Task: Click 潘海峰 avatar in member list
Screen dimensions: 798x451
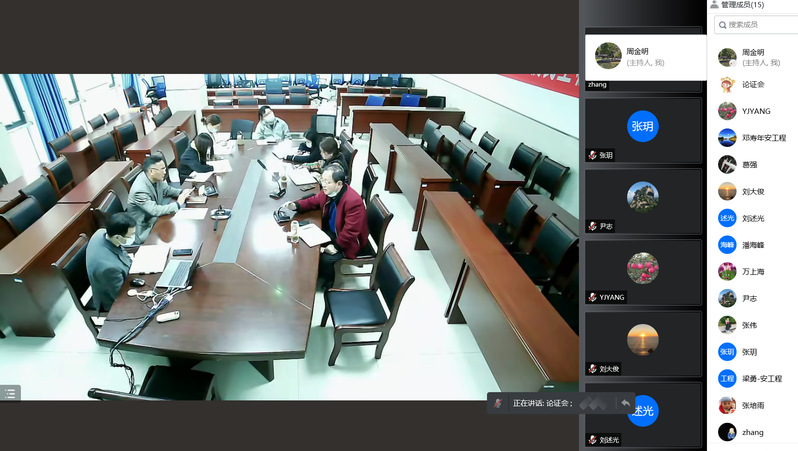Action: click(x=727, y=245)
